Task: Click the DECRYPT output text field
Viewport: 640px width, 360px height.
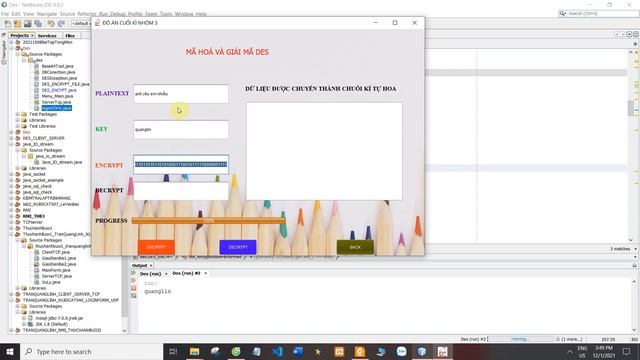Action: click(x=181, y=191)
